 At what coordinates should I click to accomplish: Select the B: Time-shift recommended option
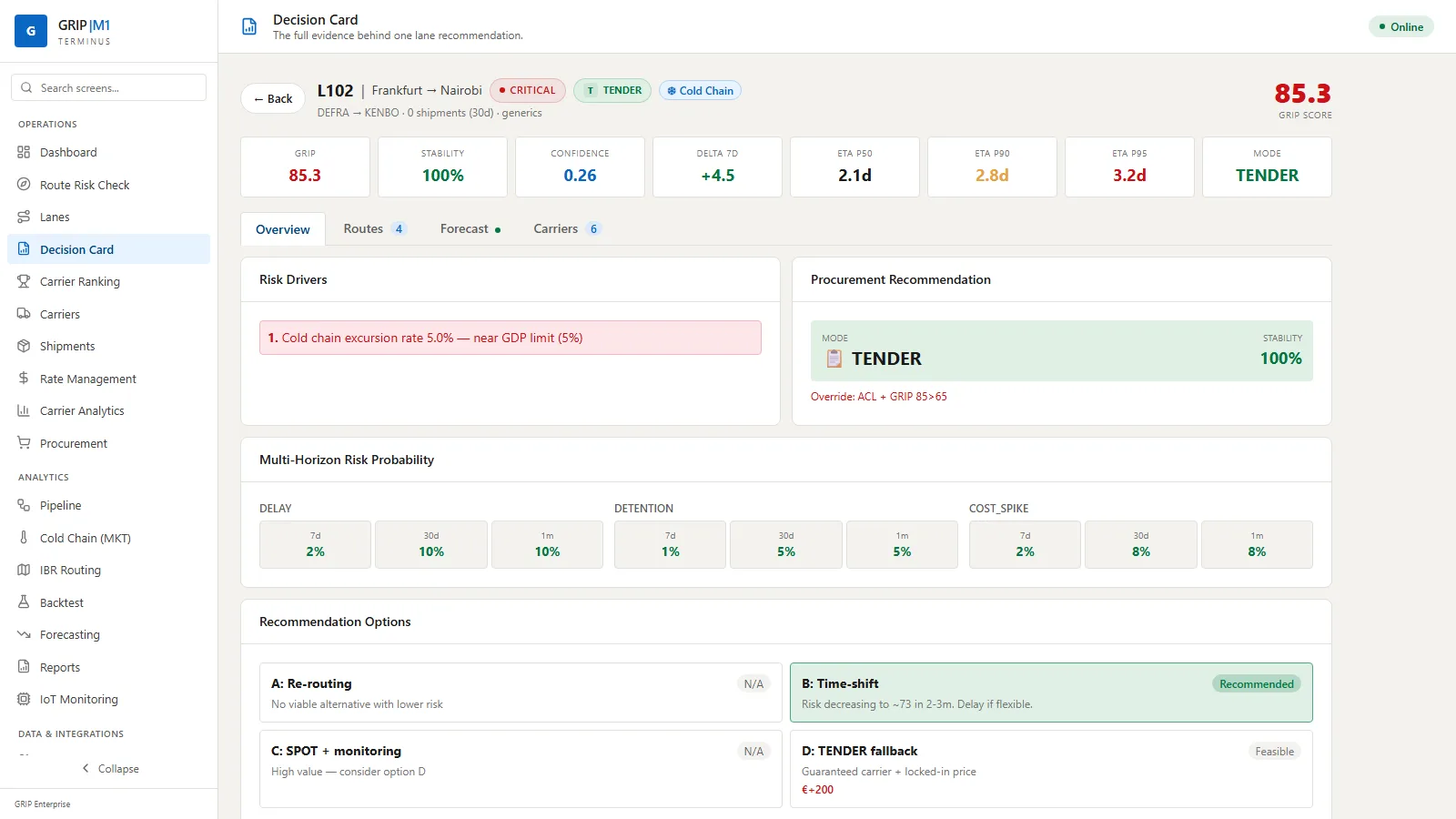[x=1051, y=693]
